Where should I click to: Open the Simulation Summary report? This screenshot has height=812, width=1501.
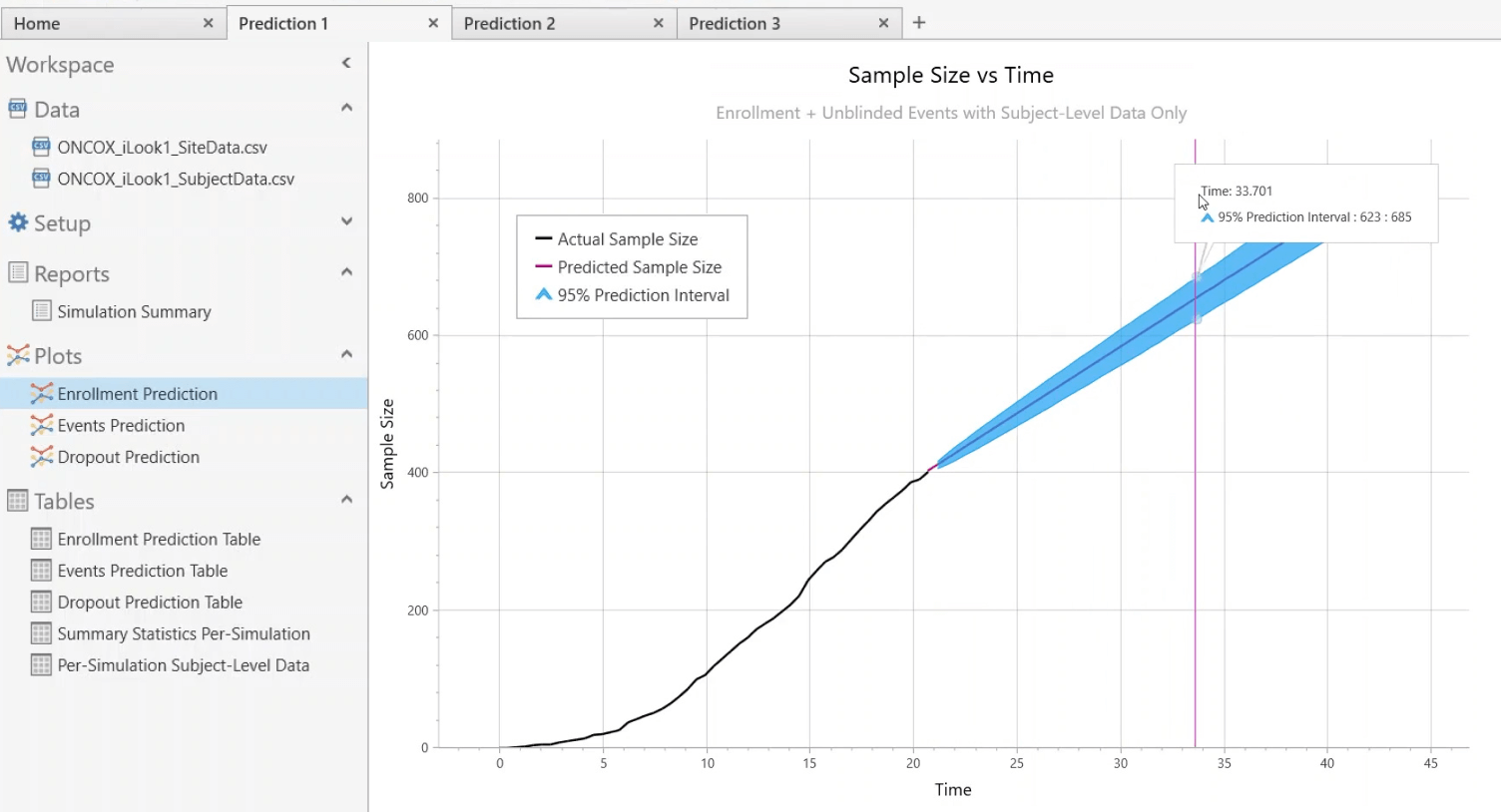134,311
